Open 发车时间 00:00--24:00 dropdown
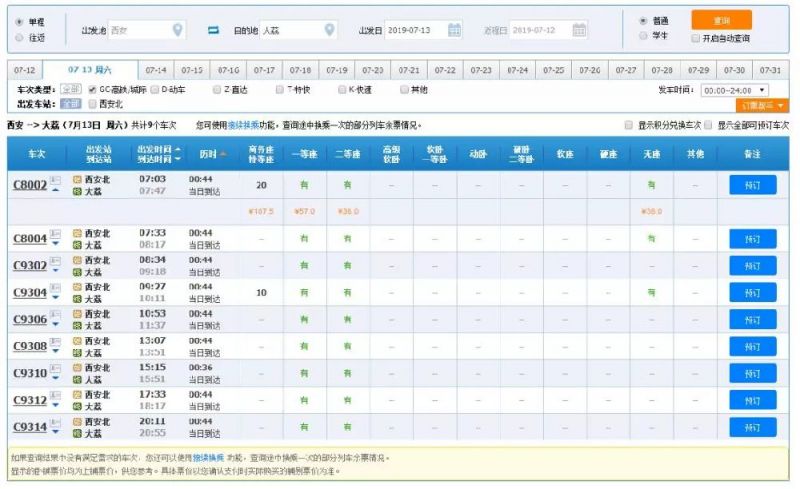 click(735, 90)
